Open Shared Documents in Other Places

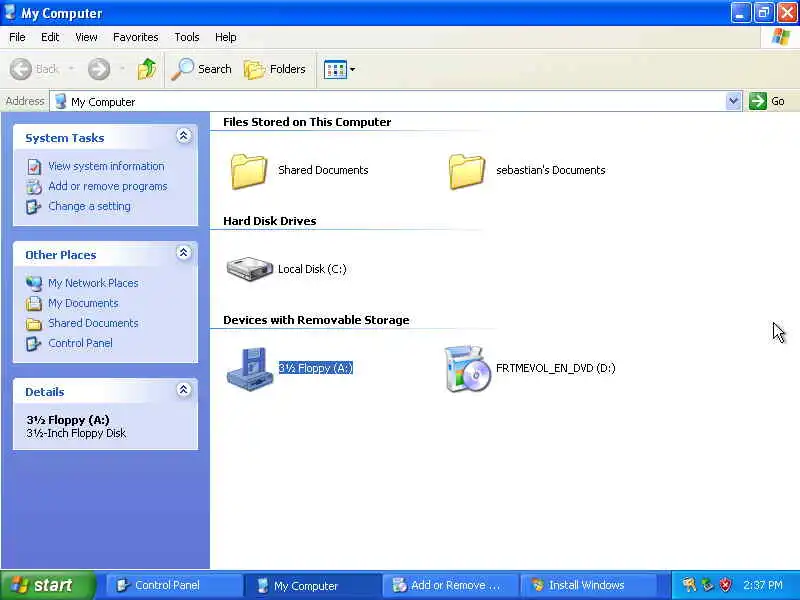pos(93,323)
